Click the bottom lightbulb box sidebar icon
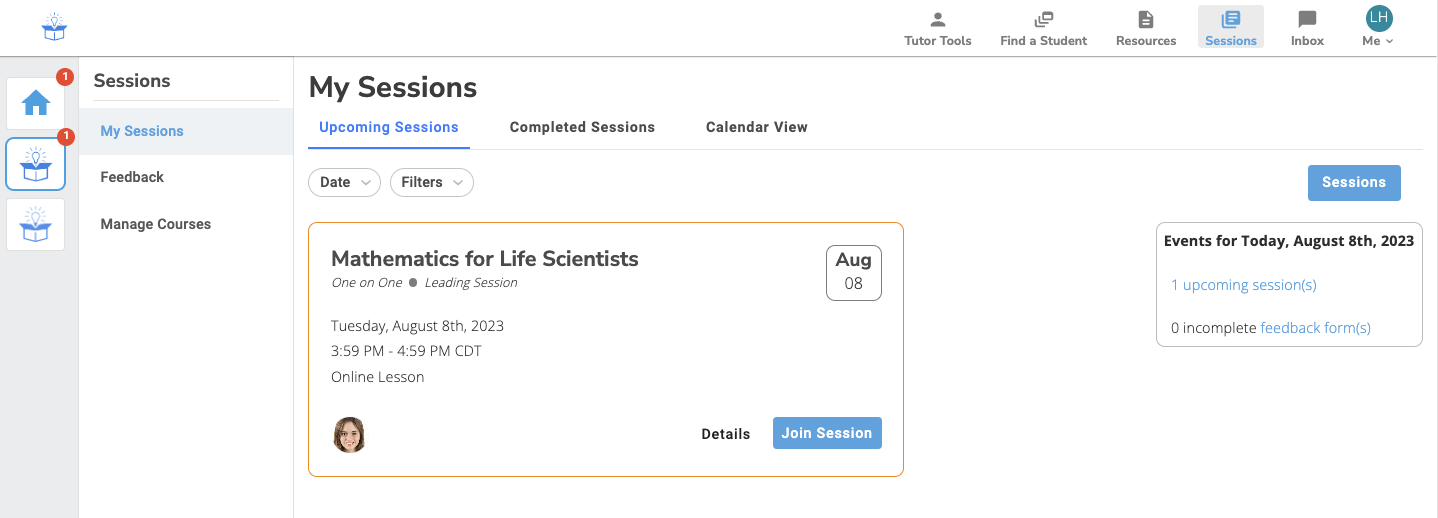This screenshot has width=1438, height=518. tap(36, 224)
